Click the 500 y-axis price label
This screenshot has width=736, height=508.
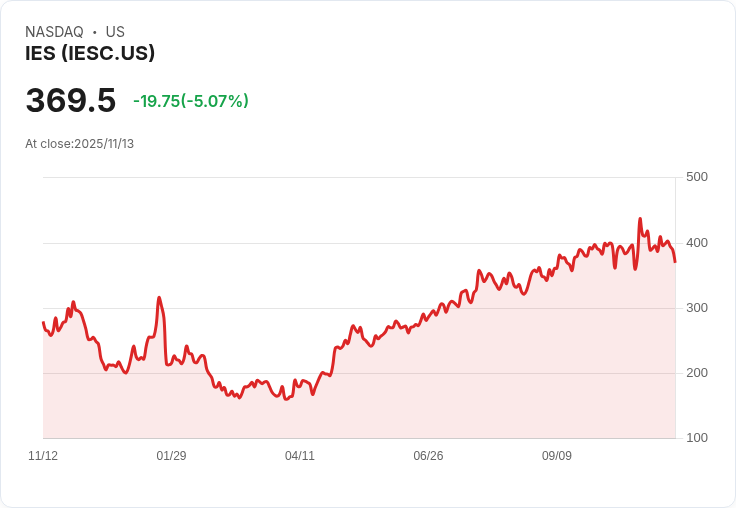[x=696, y=177]
